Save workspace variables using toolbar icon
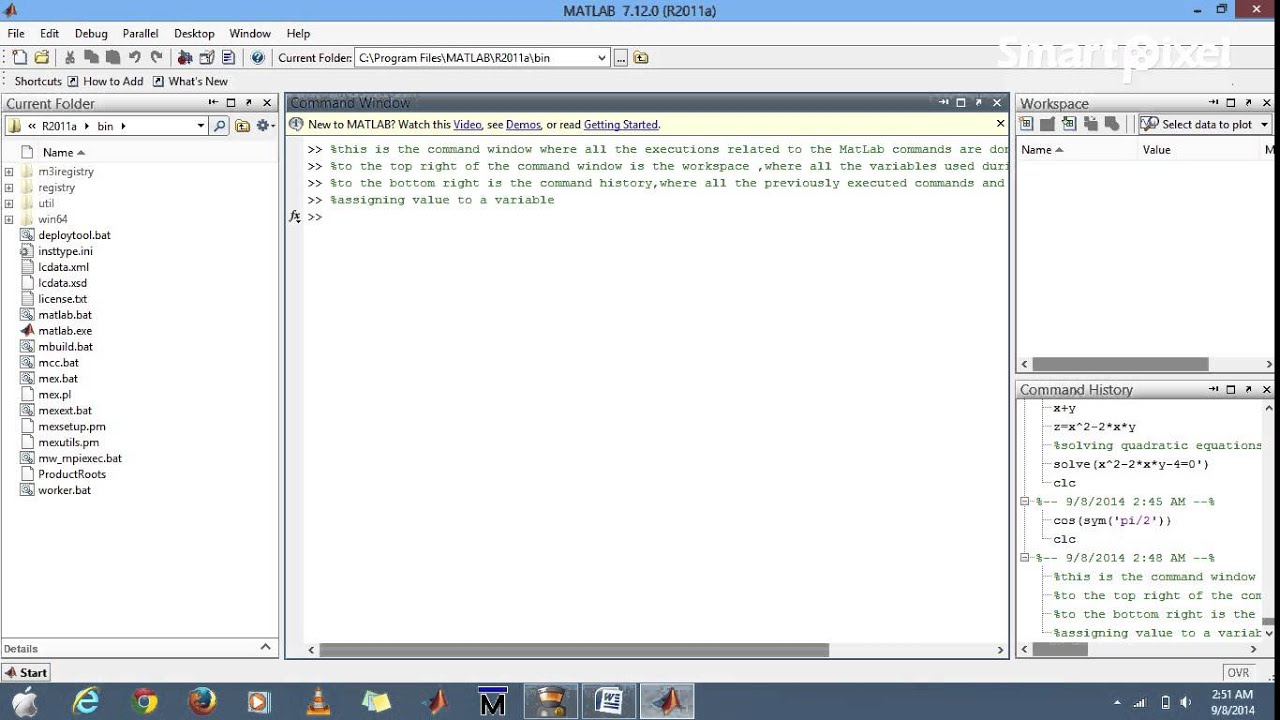1280x720 pixels. pyautogui.click(x=1091, y=124)
